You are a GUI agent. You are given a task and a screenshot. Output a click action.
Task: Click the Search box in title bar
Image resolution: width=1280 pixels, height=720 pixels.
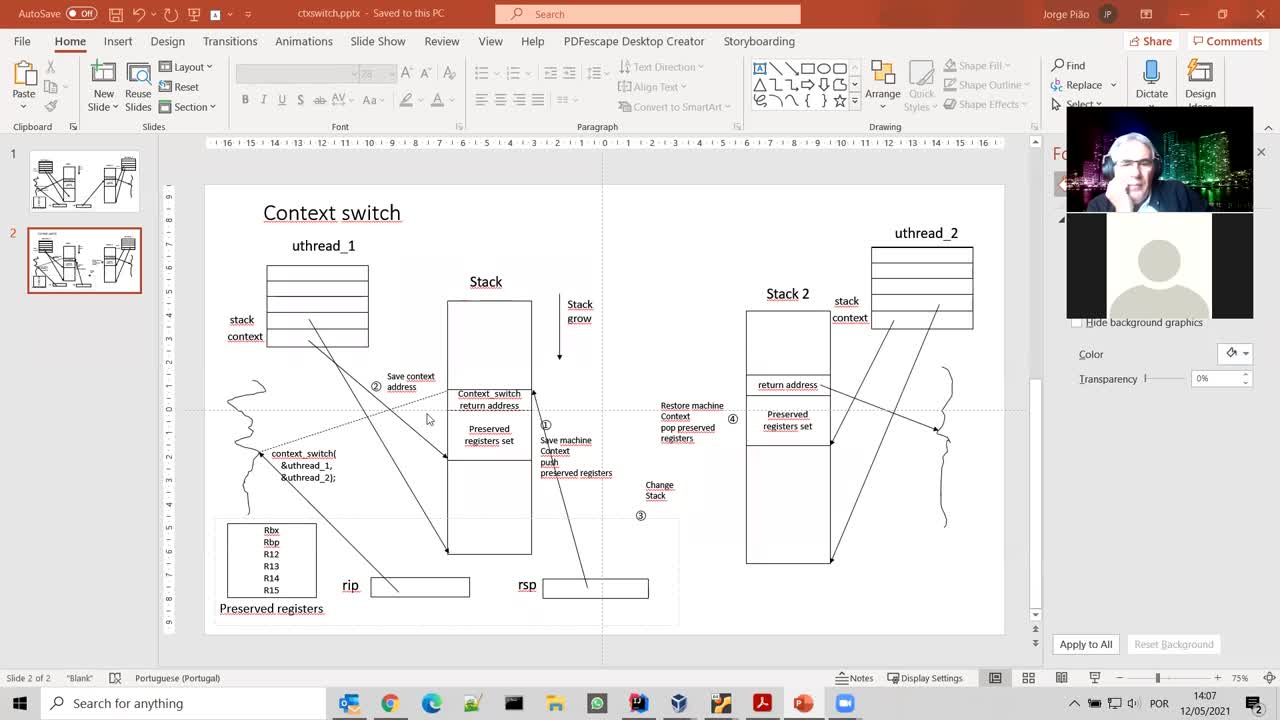648,14
